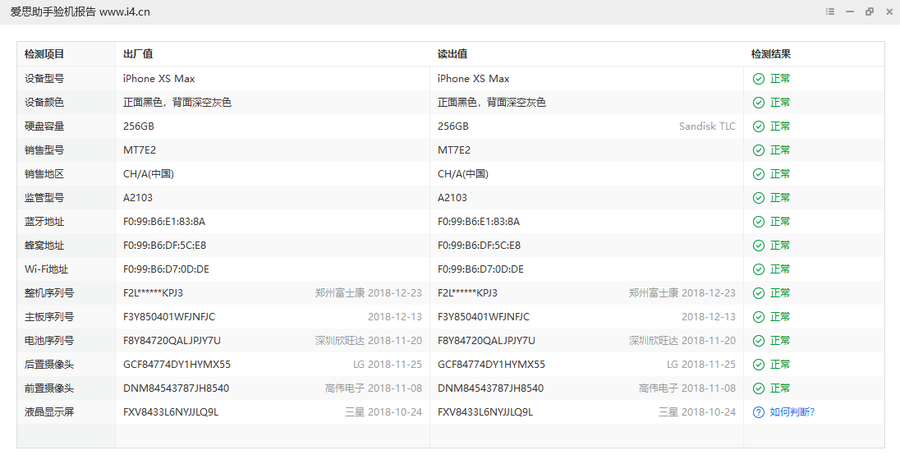Click the green check icon in 销售型号 row
This screenshot has height=455, width=900.
[x=759, y=150]
